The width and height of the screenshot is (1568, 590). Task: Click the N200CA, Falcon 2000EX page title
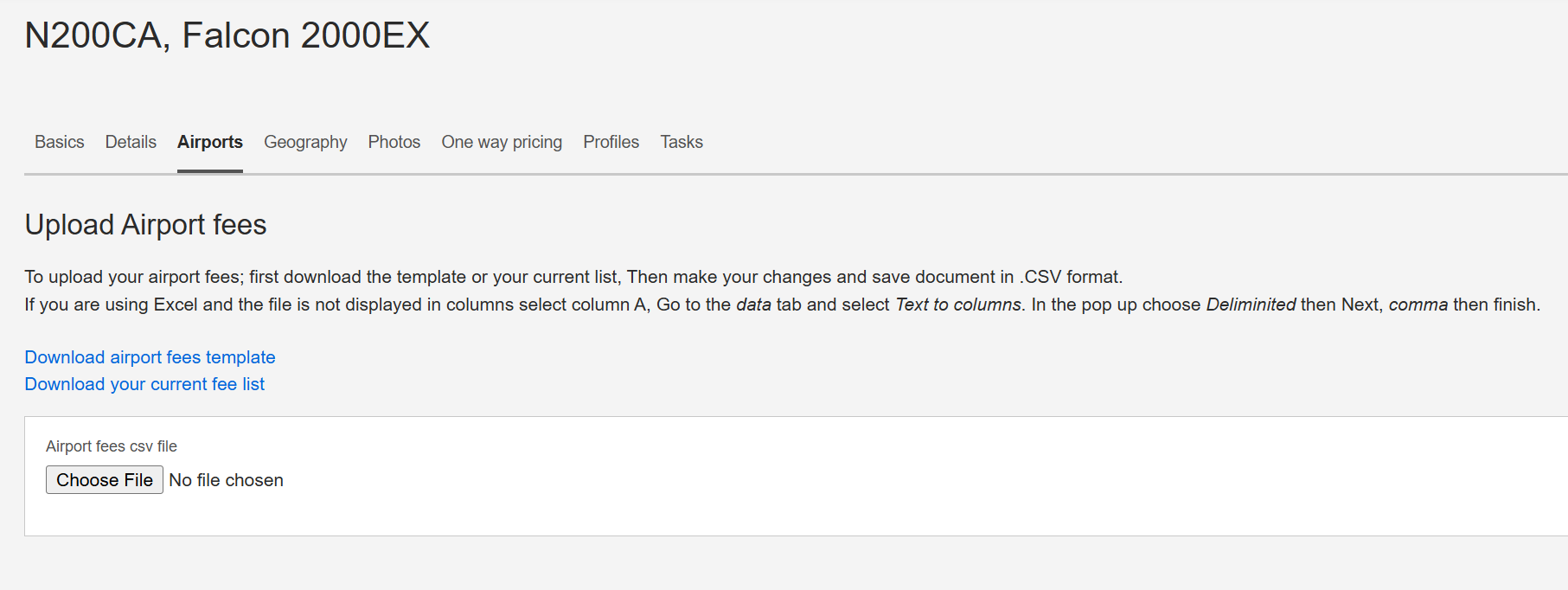[x=227, y=35]
